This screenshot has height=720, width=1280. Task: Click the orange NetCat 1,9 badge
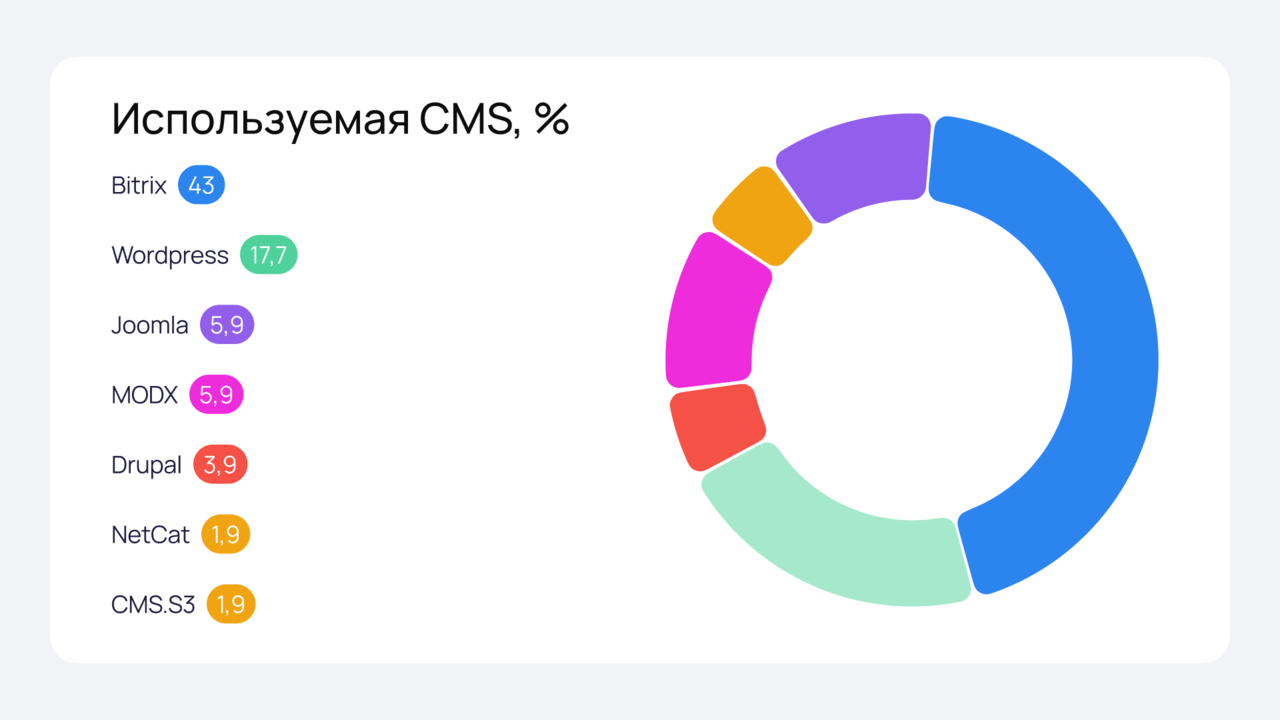coord(225,535)
